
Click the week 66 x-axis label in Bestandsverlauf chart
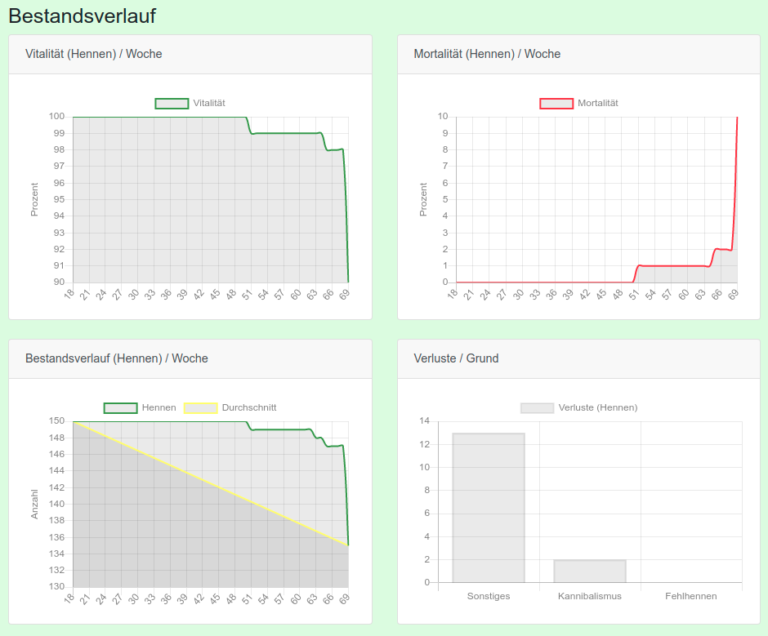click(328, 599)
